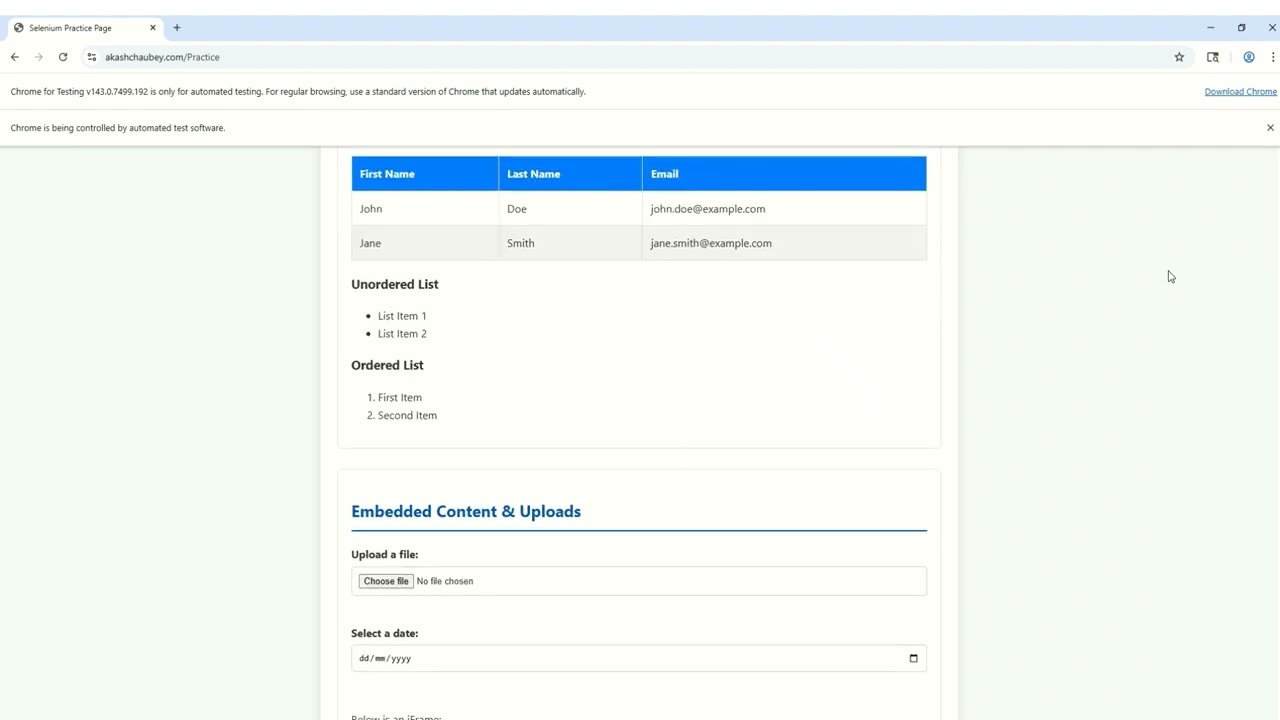
Task: Click the browser forward arrow
Action: [39, 57]
